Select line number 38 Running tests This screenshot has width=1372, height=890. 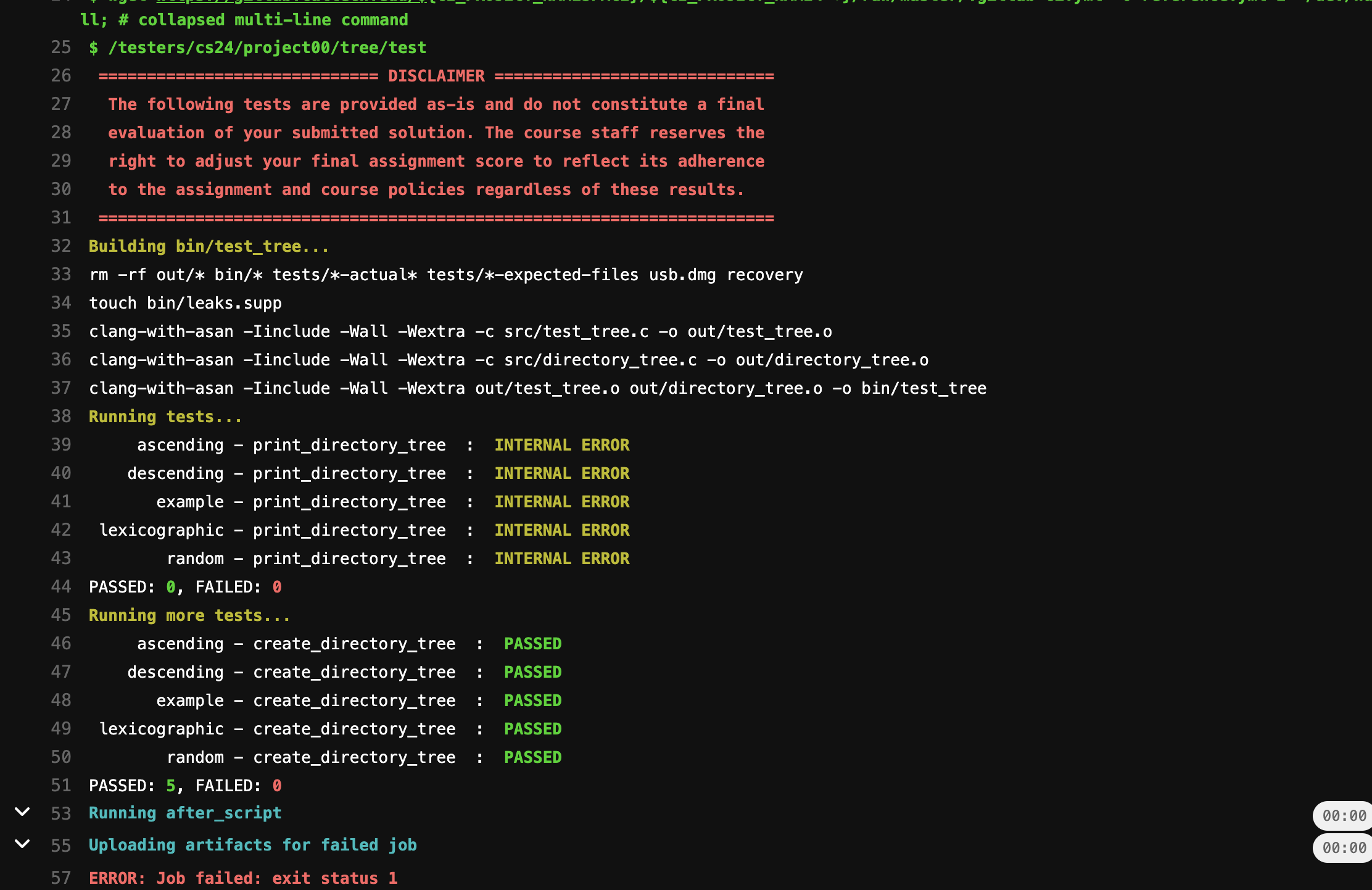coord(61,417)
